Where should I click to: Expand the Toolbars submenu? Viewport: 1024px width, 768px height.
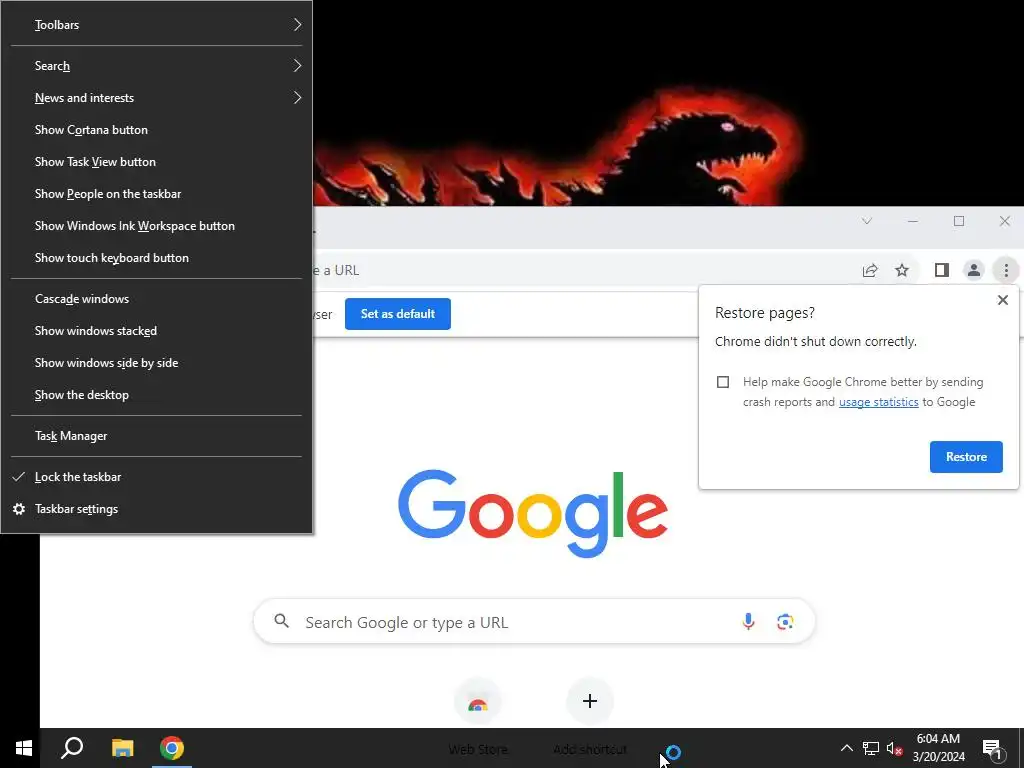[x=157, y=25]
